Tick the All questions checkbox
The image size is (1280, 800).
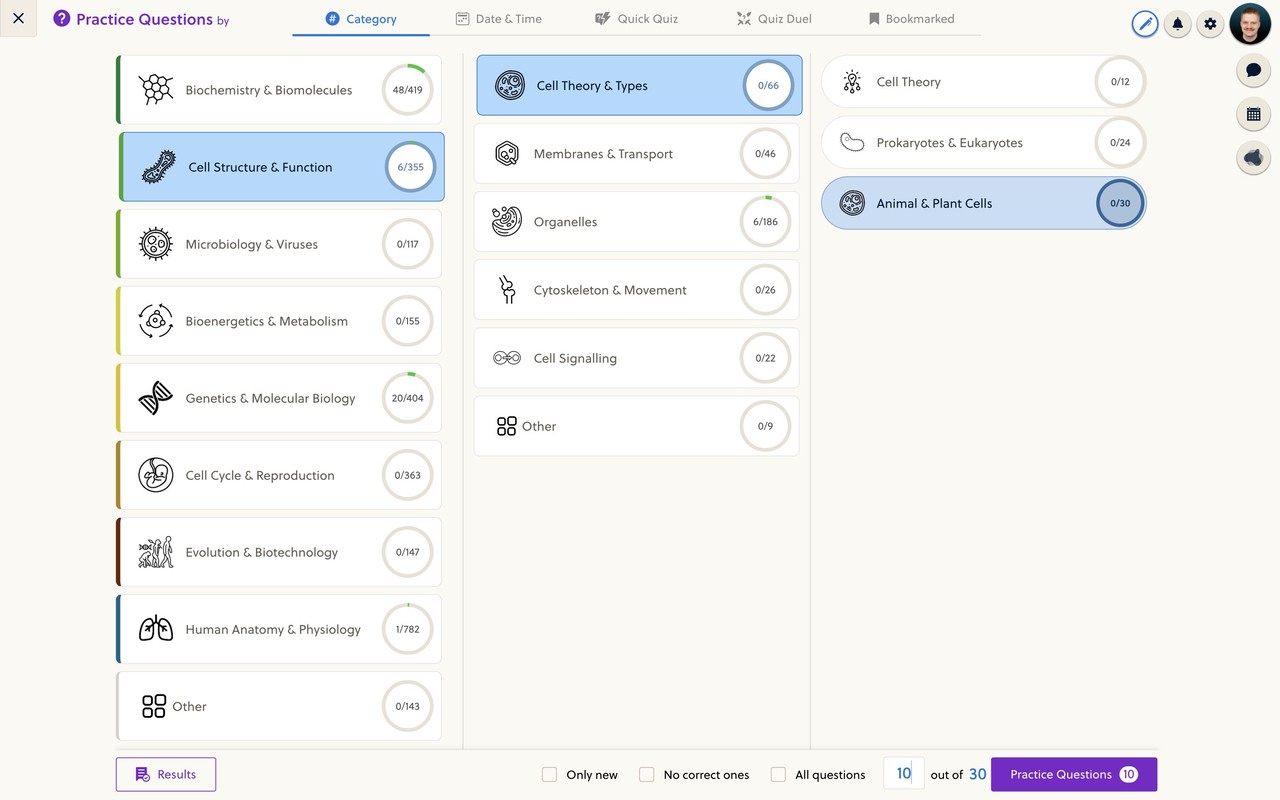778,775
